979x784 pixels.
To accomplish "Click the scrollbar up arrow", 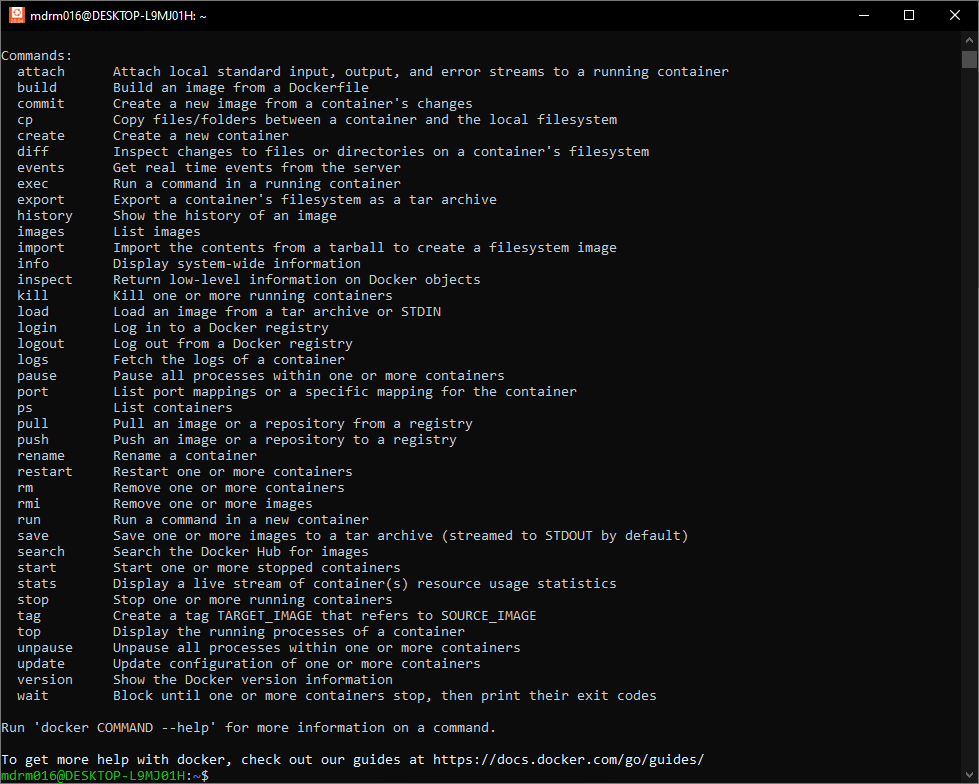I will (969, 40).
